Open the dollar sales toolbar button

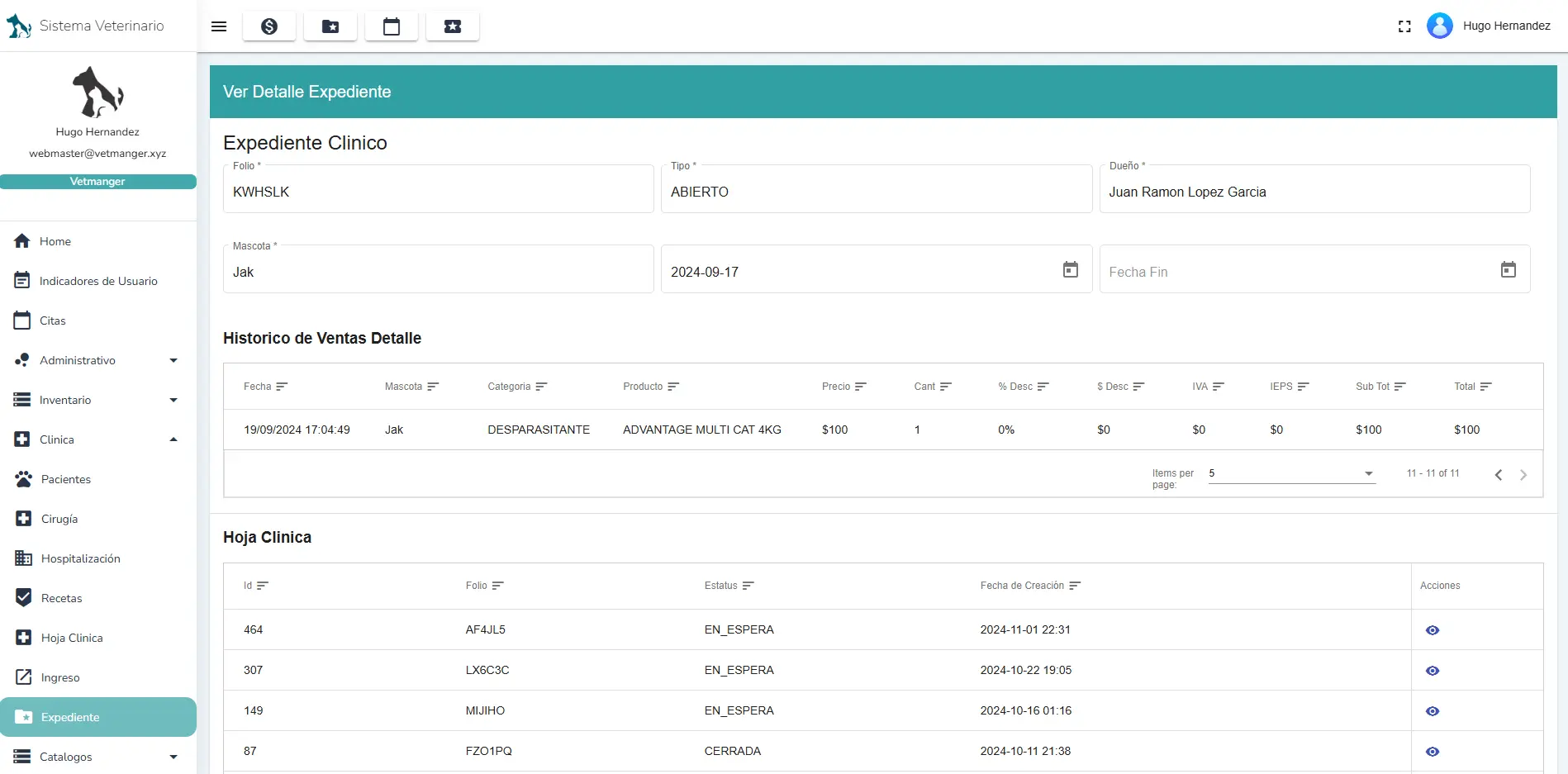click(x=269, y=26)
